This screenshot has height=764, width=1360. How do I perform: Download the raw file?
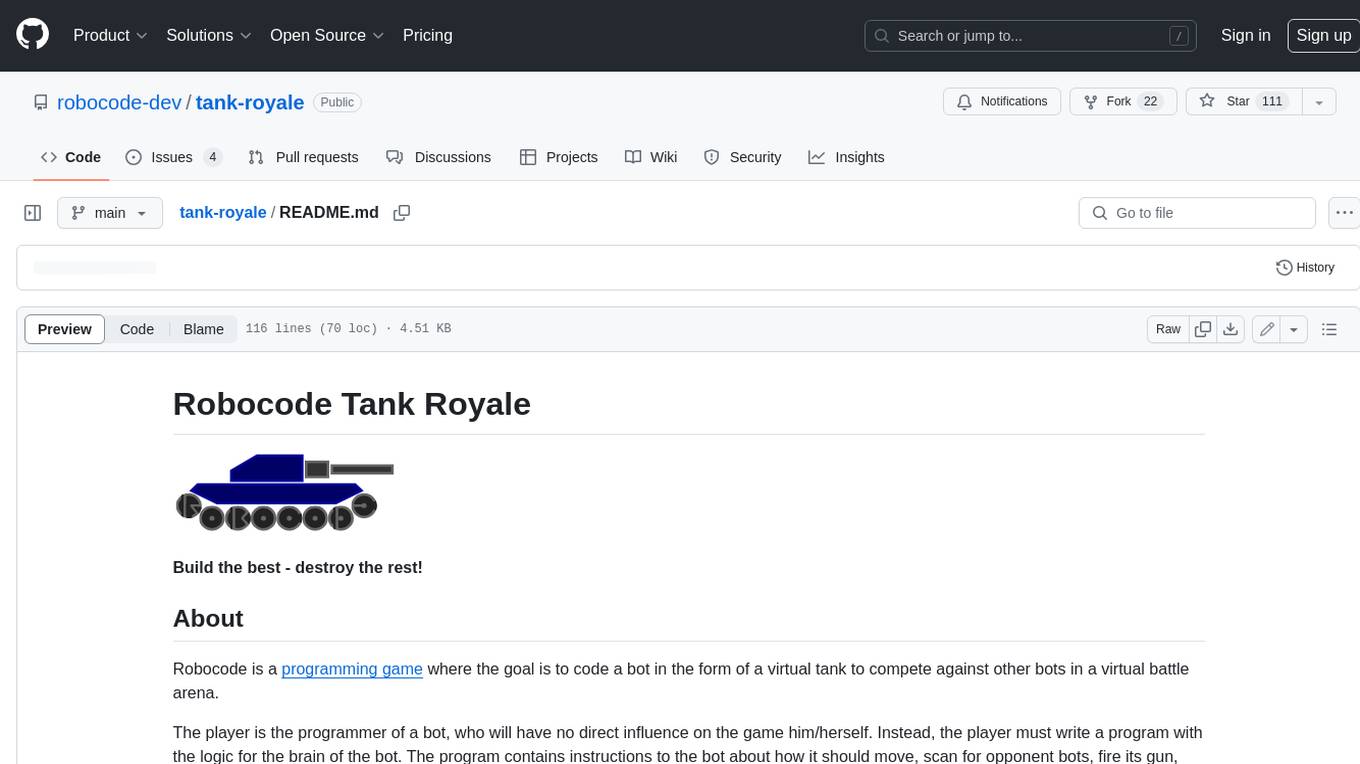tap(1231, 329)
